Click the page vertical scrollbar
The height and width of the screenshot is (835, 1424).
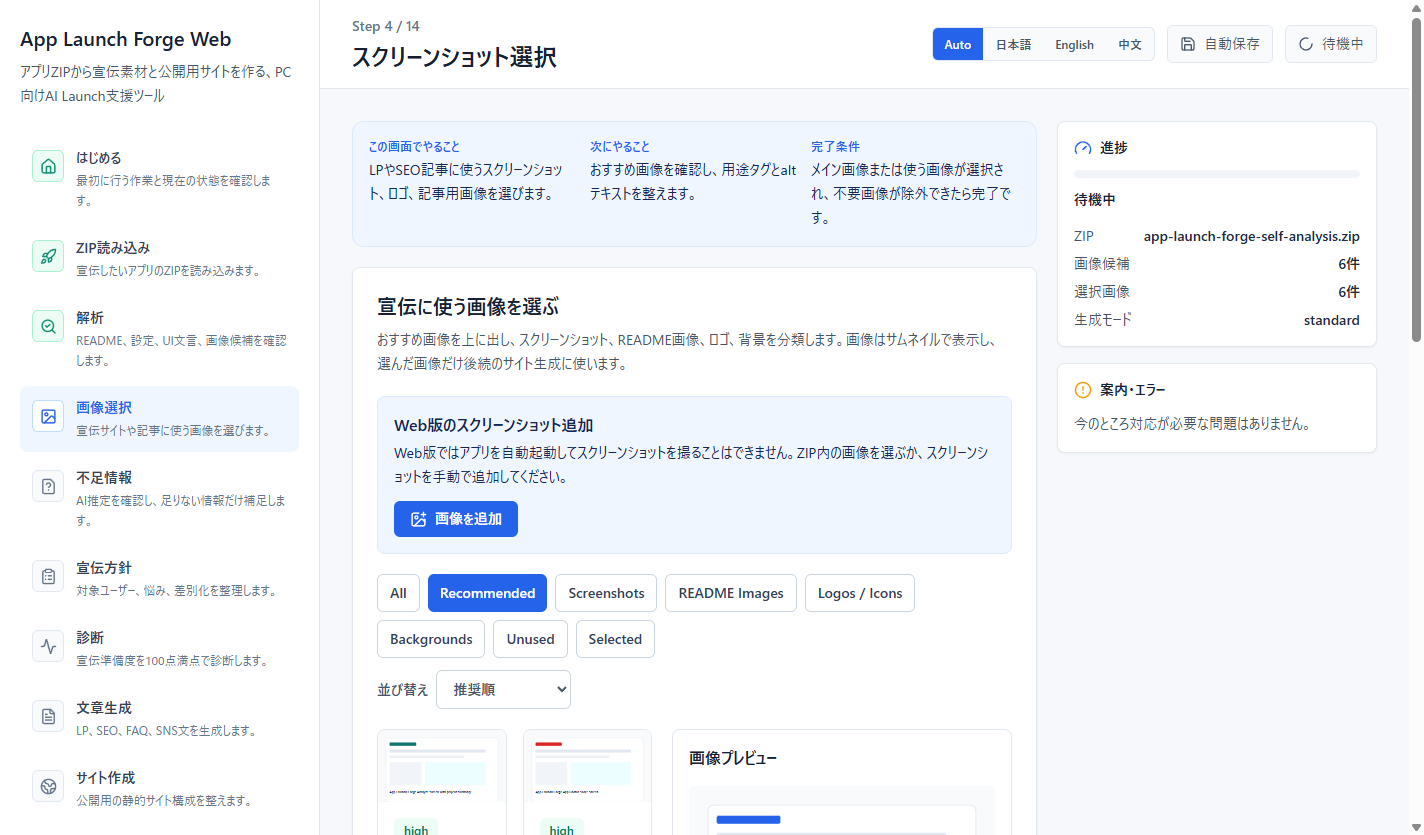[1416, 180]
